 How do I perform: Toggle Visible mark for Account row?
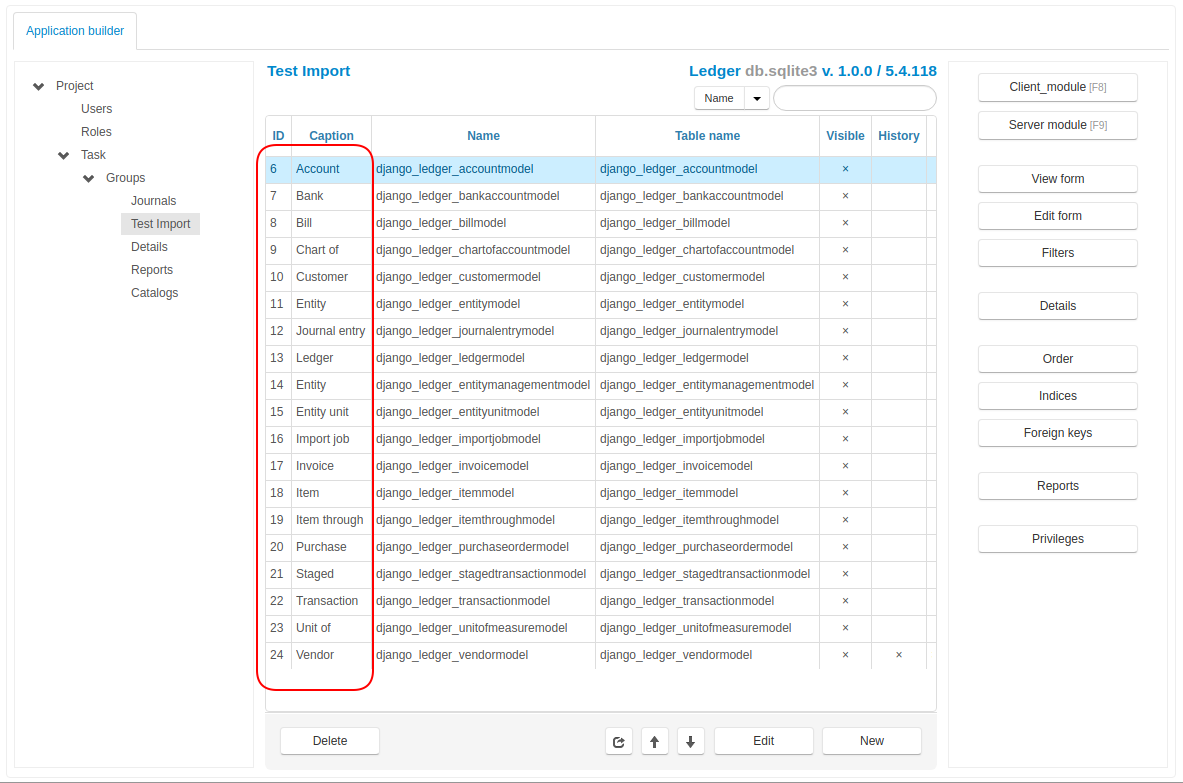[x=845, y=169]
